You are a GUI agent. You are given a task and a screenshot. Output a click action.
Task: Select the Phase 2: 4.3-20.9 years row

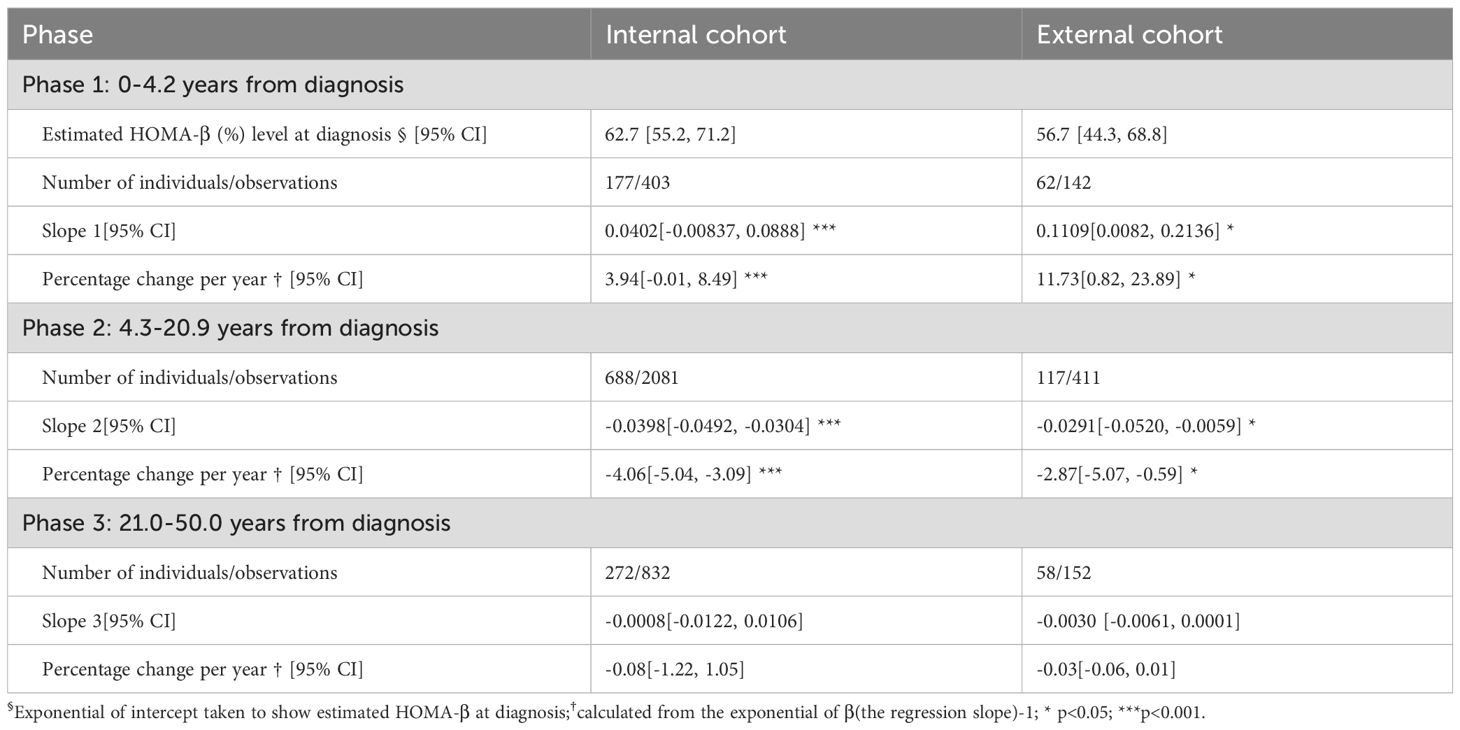click(x=230, y=328)
